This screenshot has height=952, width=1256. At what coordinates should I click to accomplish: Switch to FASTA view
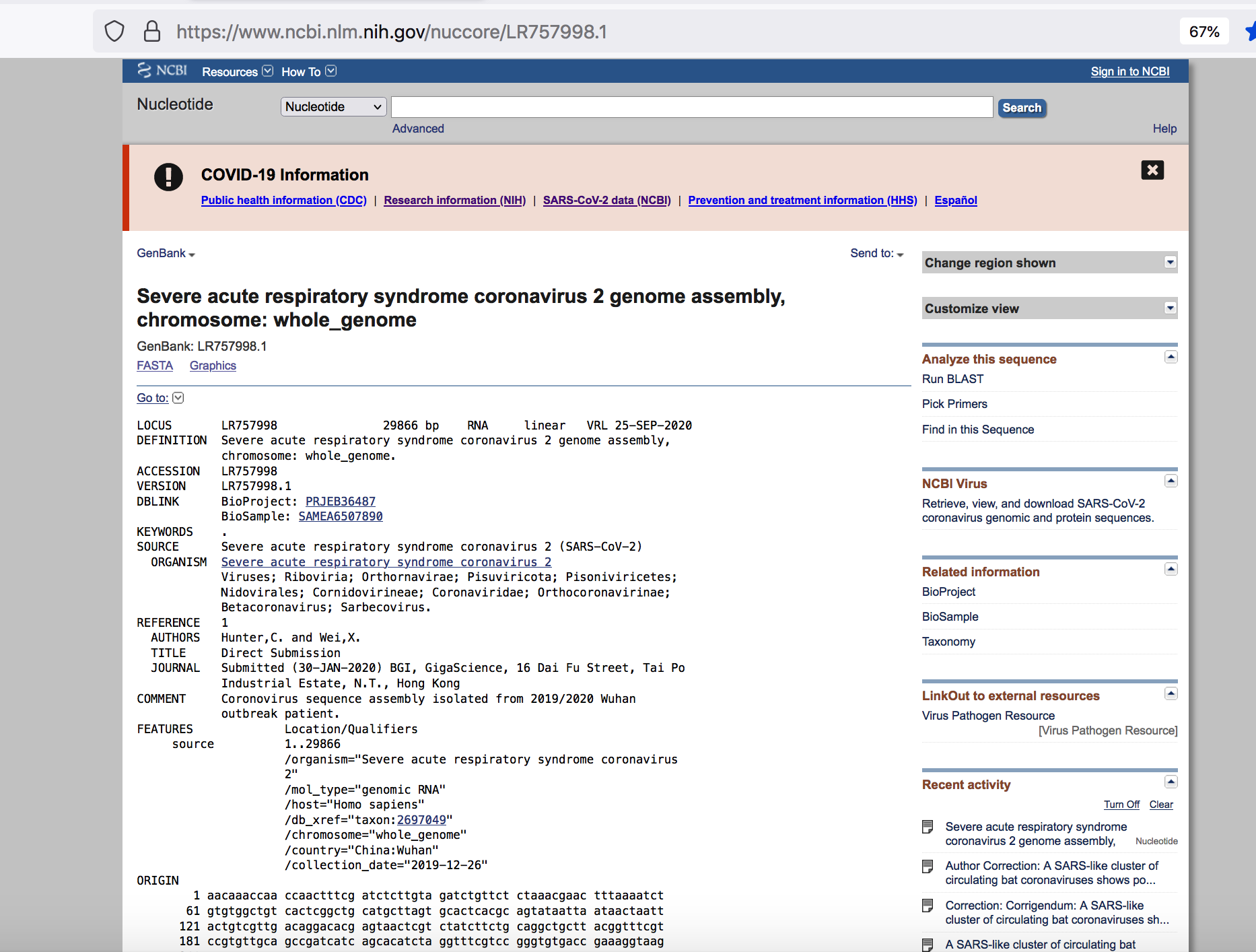(x=155, y=366)
